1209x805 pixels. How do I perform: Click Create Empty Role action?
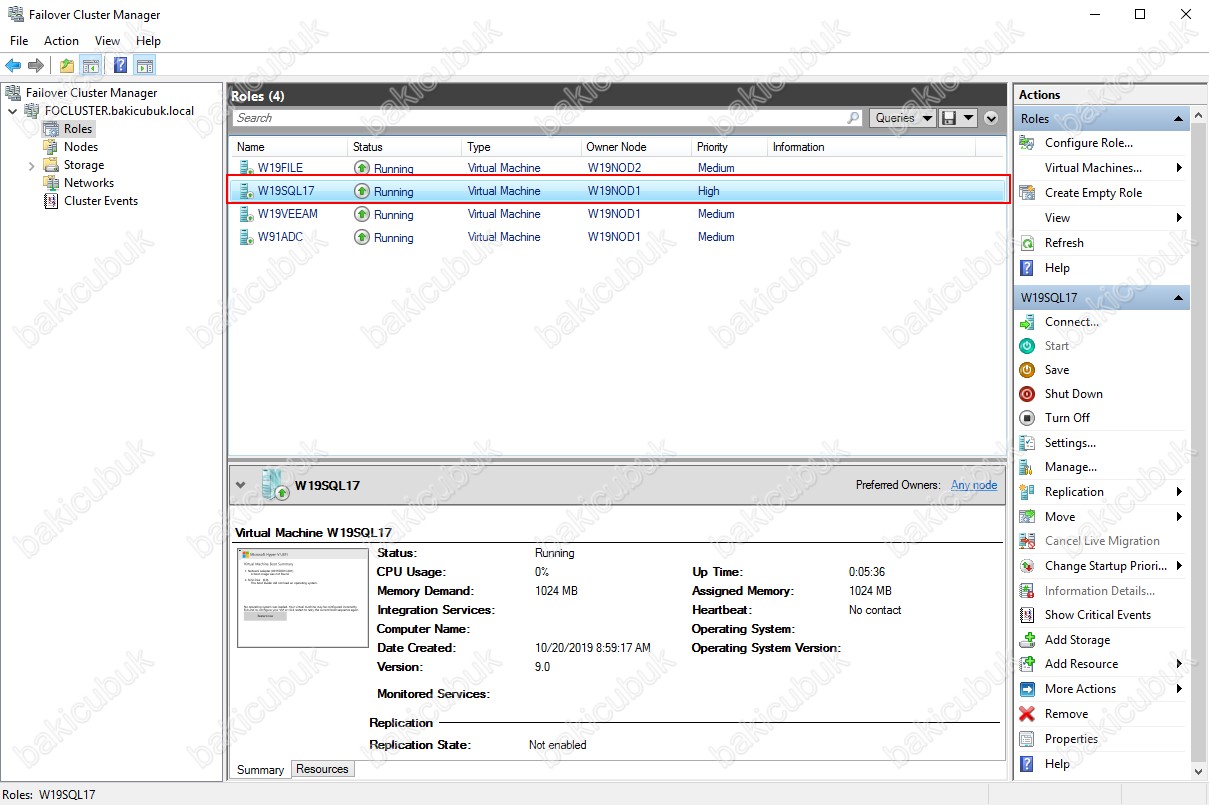coord(1093,193)
